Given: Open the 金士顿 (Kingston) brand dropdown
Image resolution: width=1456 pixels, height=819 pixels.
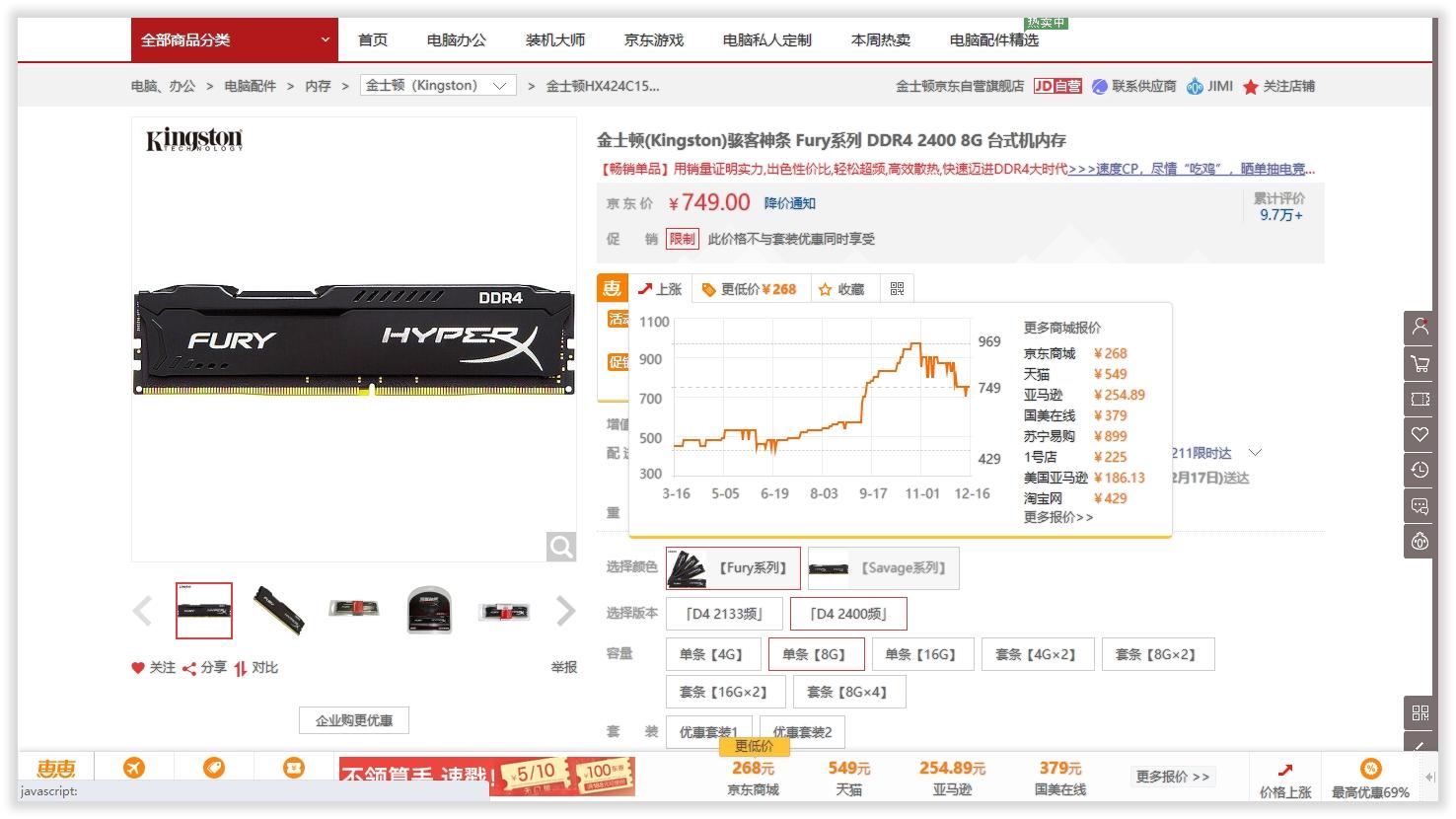Looking at the screenshot, I should pyautogui.click(x=438, y=86).
